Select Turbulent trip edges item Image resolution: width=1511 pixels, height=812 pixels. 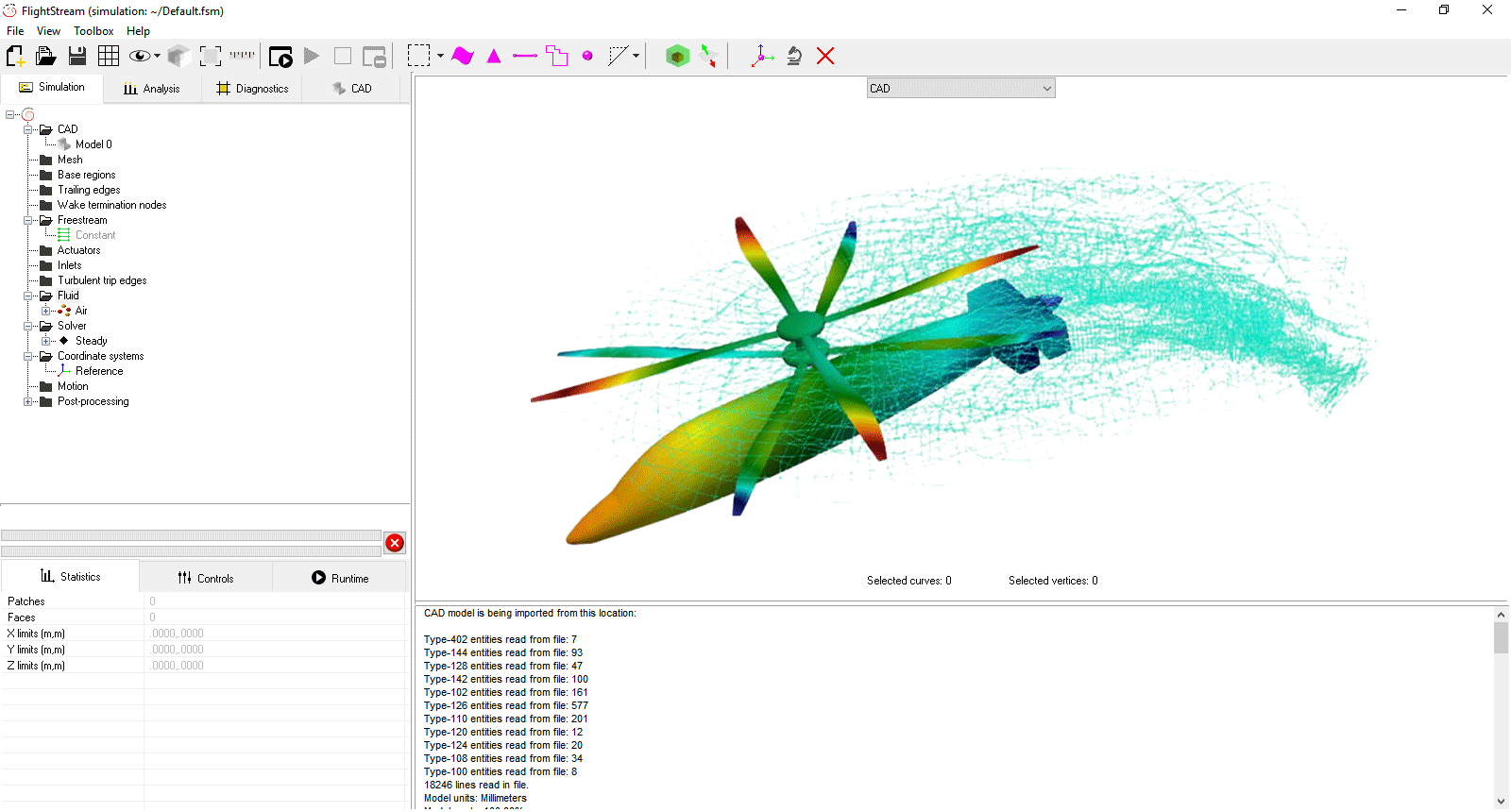pyautogui.click(x=102, y=280)
